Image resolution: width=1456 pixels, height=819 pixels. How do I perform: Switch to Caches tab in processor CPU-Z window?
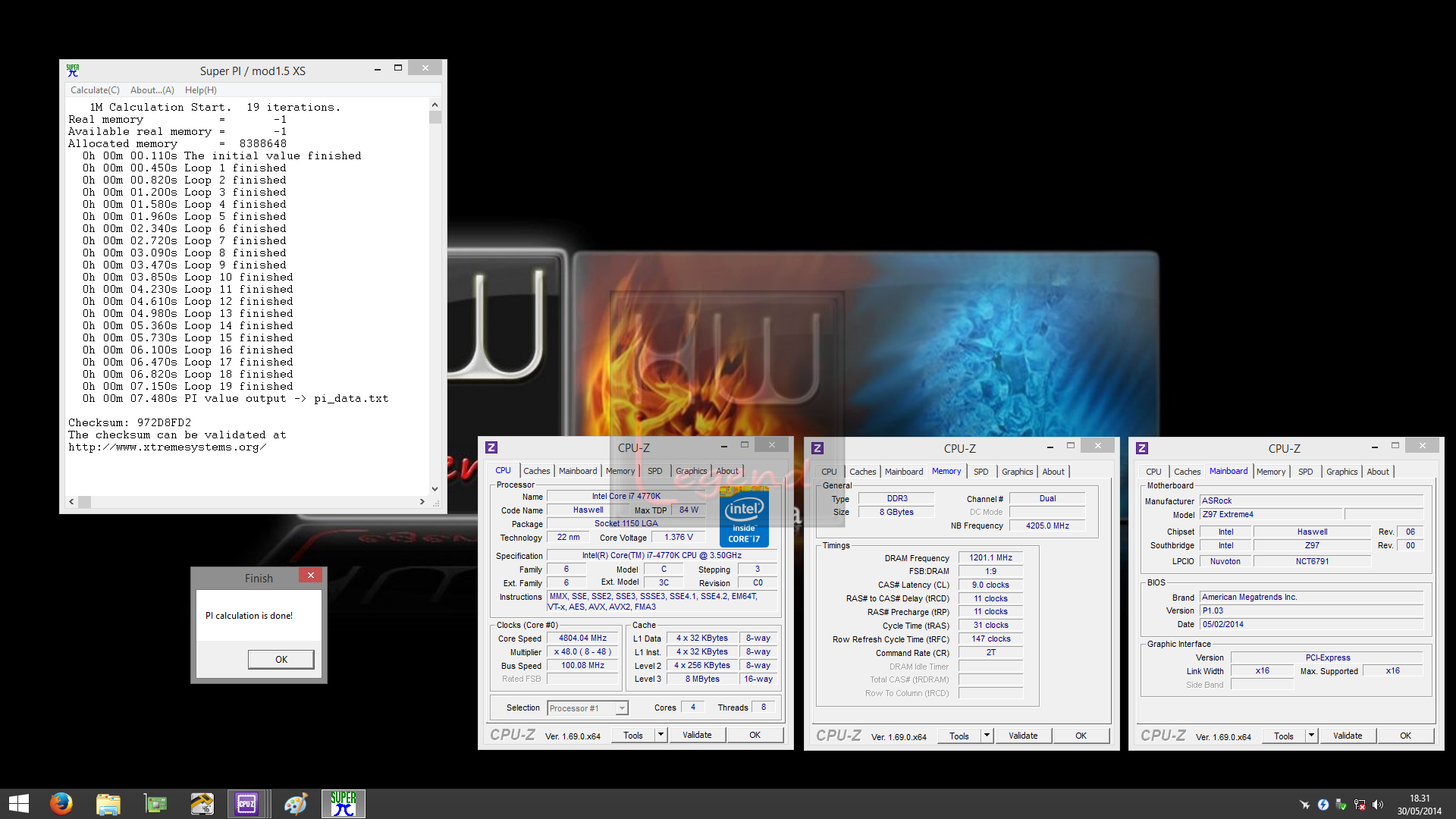point(536,471)
